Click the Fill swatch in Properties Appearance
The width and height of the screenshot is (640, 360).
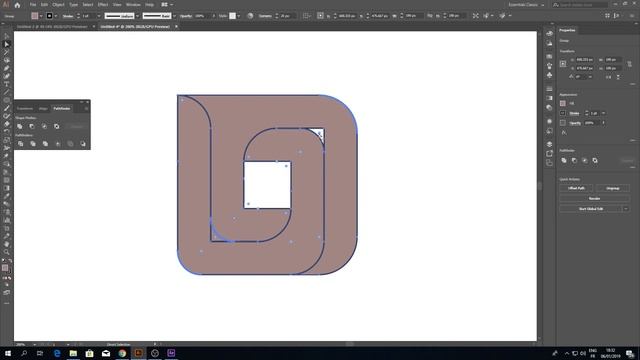pyautogui.click(x=563, y=103)
